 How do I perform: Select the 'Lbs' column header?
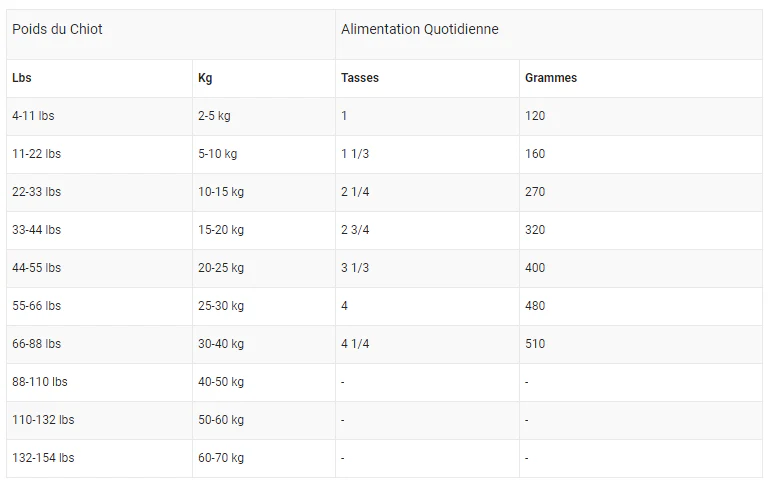coord(22,78)
